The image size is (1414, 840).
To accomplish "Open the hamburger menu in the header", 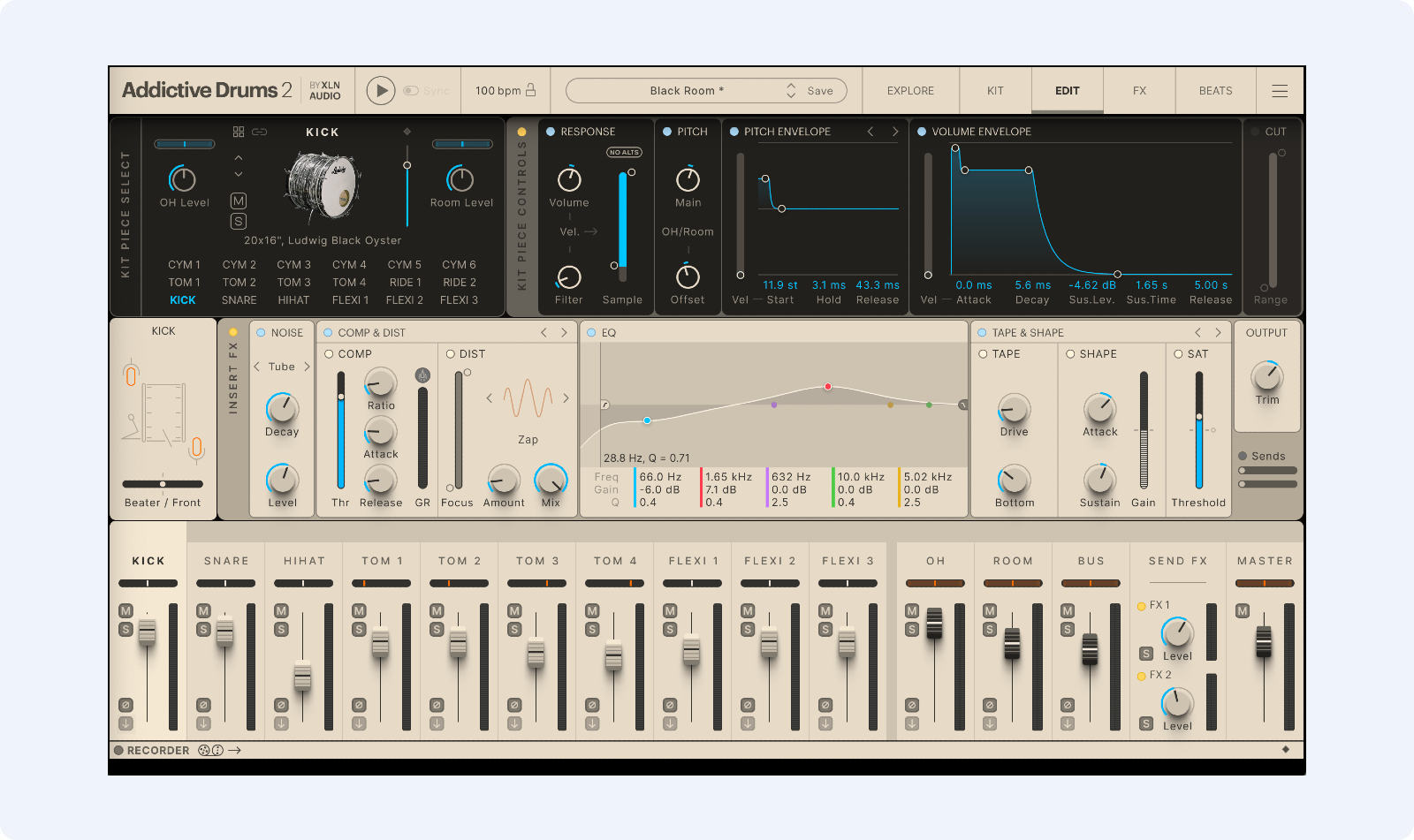I will click(x=1280, y=91).
